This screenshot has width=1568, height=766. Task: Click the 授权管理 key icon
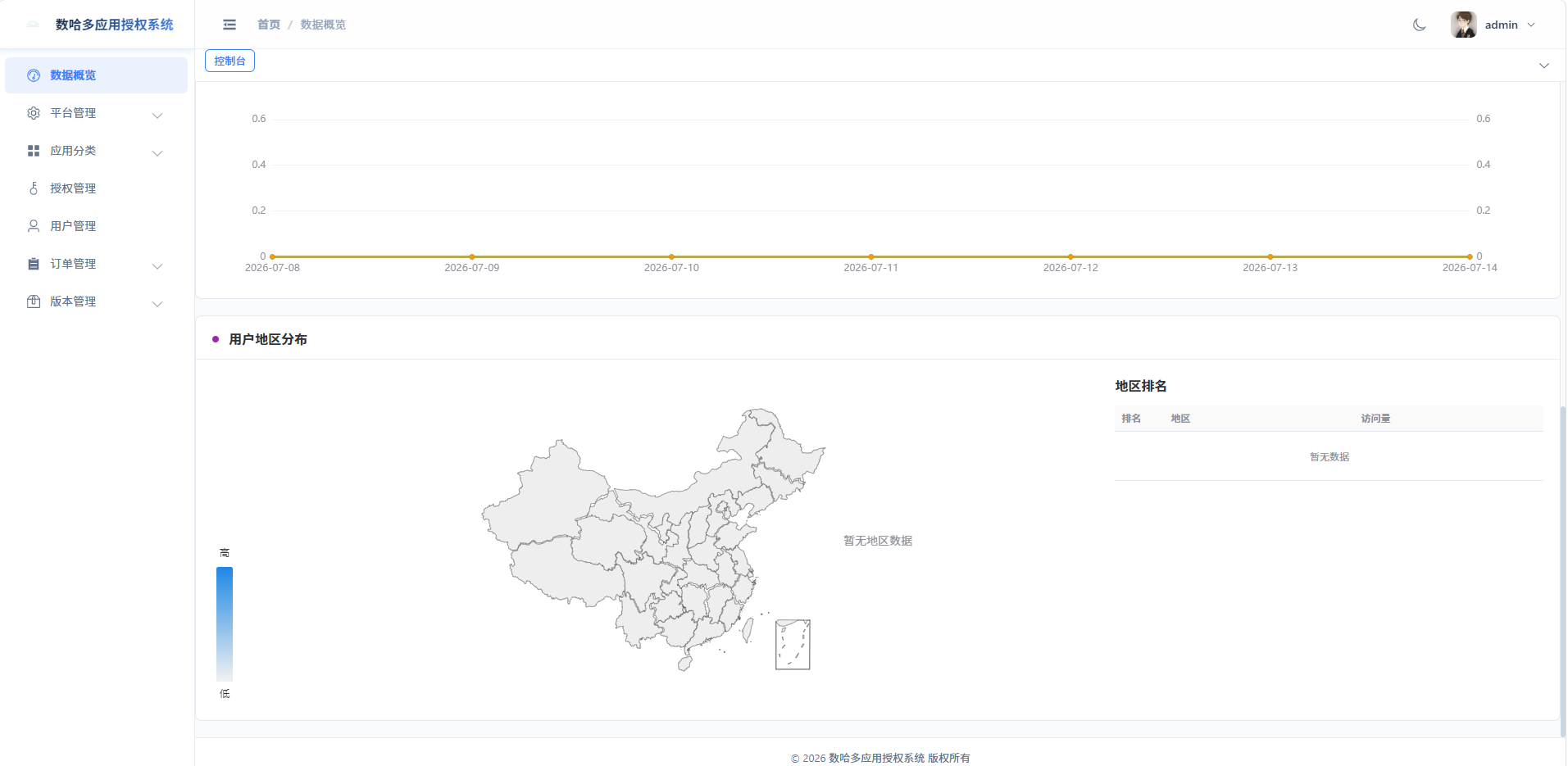tap(34, 188)
